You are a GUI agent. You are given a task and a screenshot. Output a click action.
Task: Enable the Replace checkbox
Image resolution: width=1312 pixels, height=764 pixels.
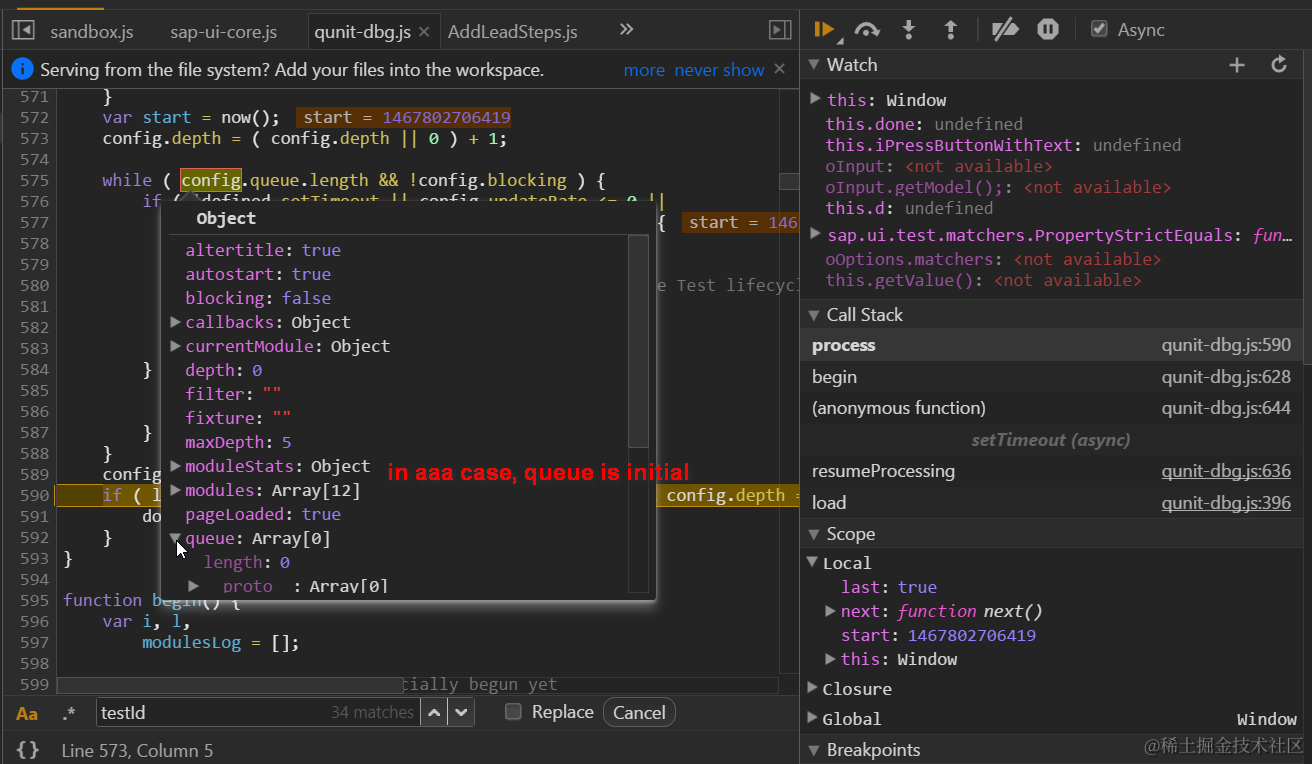click(x=514, y=712)
